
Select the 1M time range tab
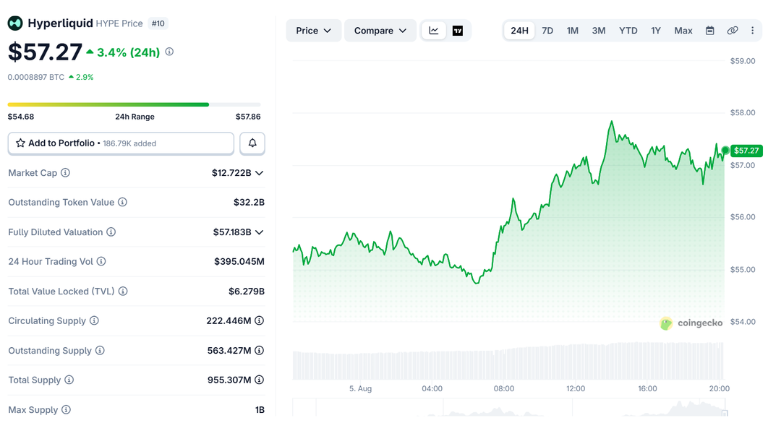pos(573,30)
